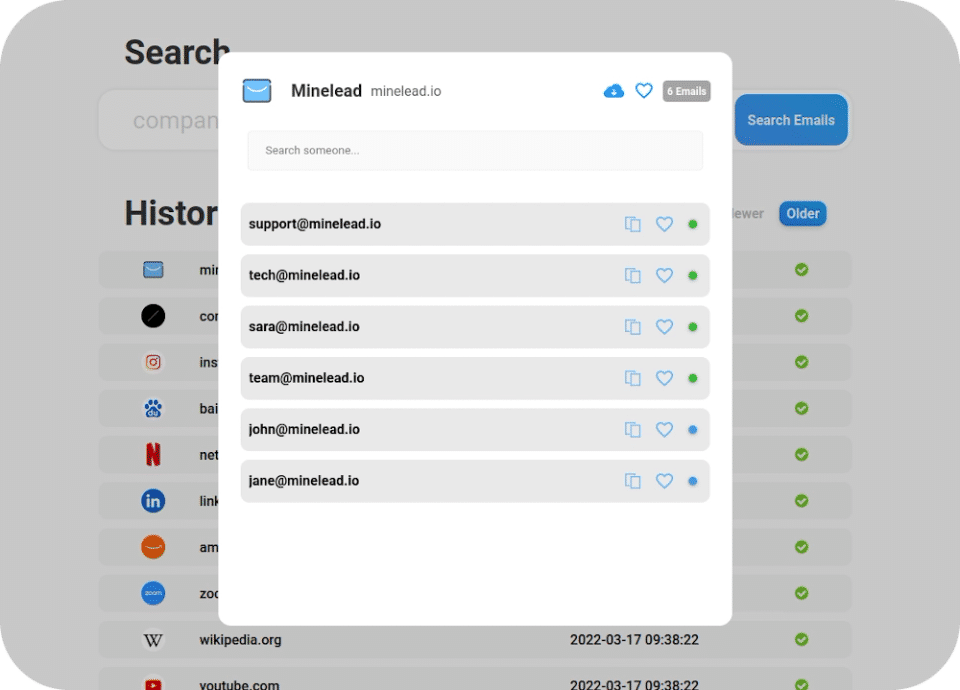Click the LinkedIn logo in history
This screenshot has height=690, width=960.
[153, 501]
